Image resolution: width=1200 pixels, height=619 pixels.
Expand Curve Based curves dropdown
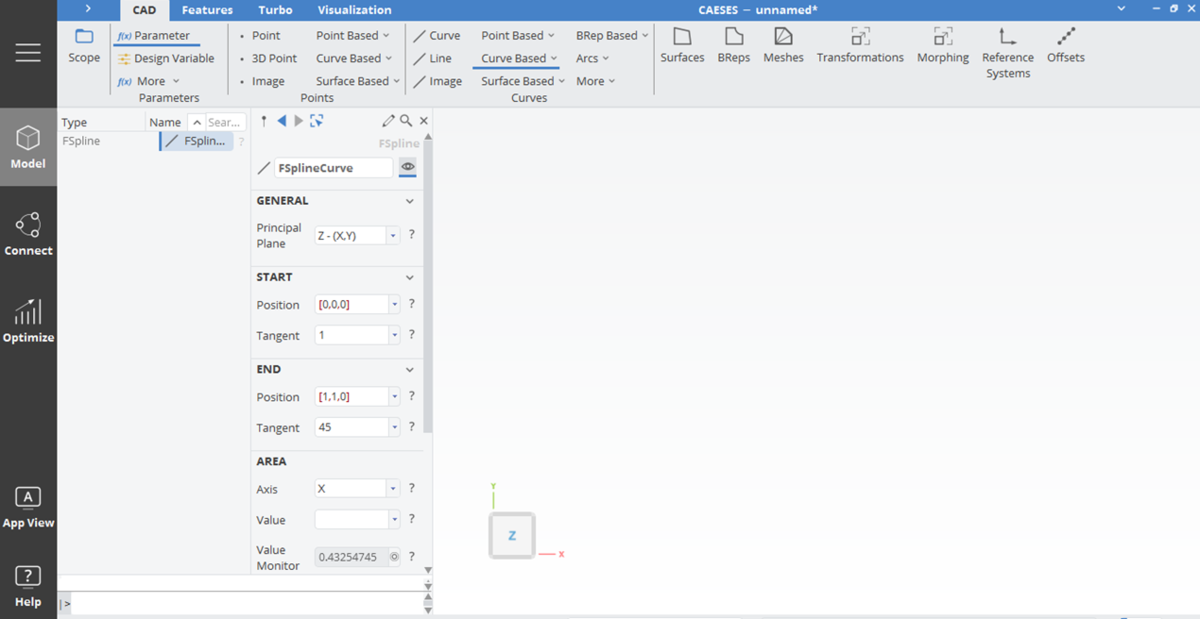[519, 58]
